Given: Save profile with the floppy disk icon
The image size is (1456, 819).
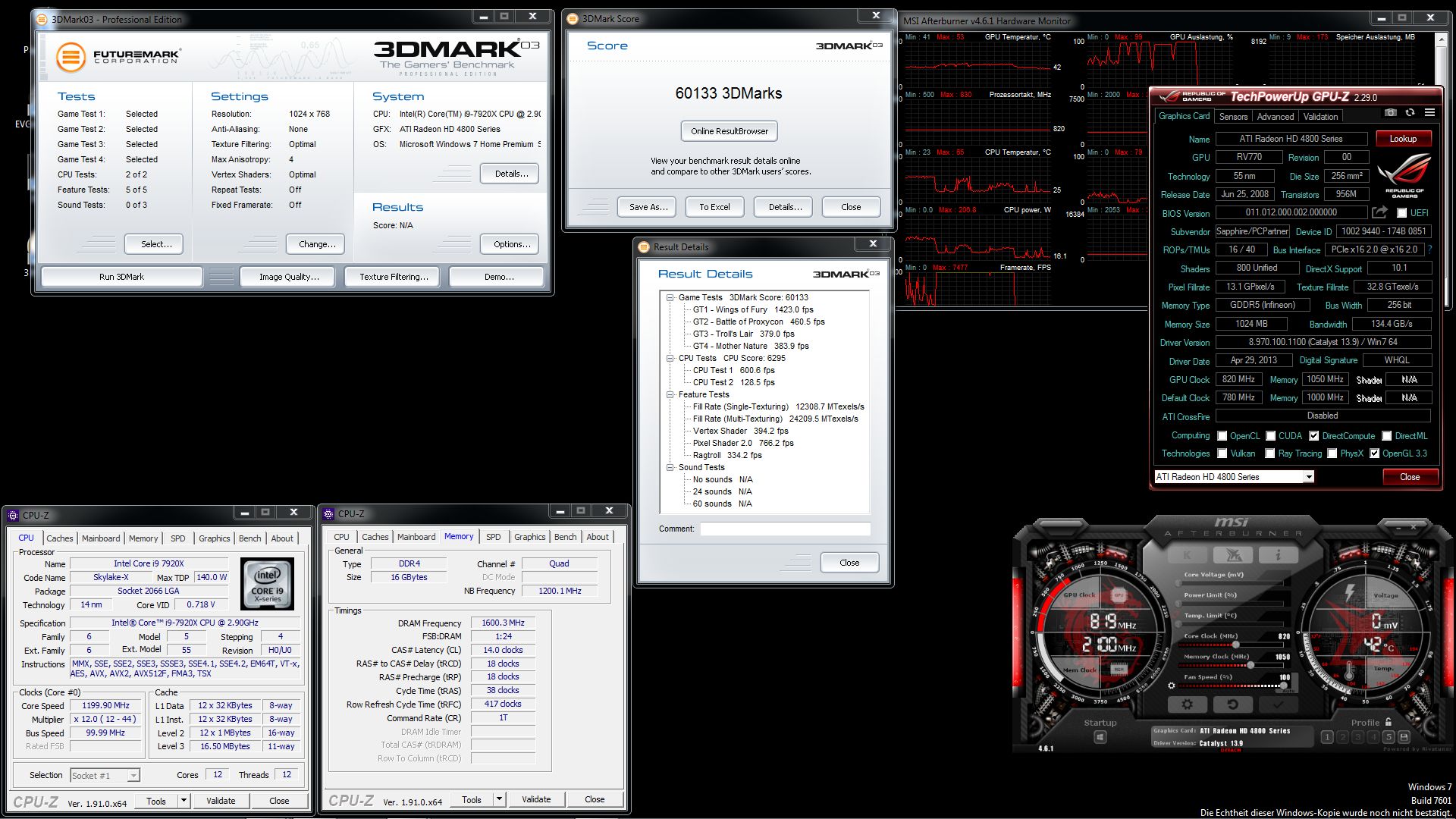Looking at the screenshot, I should pos(1404,737).
